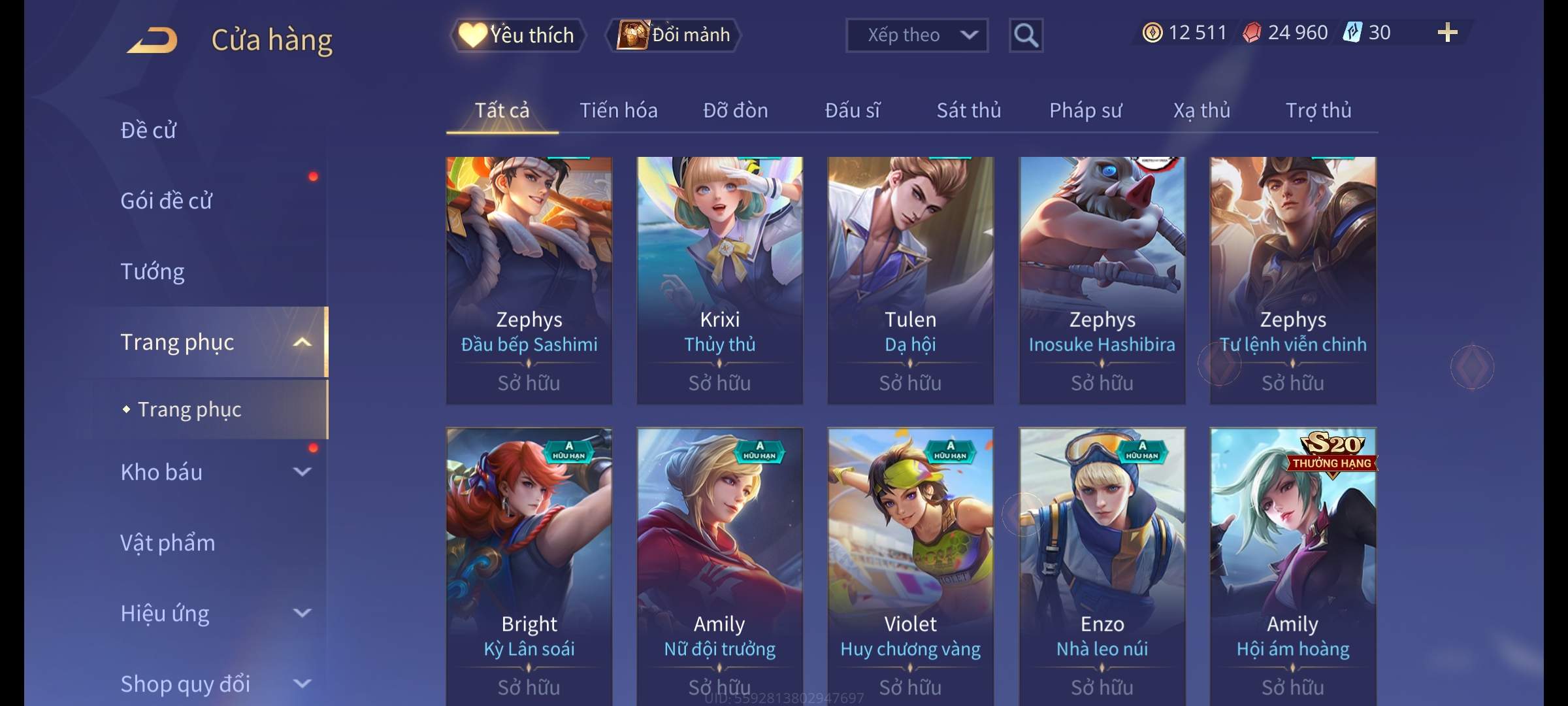
Task: Collapse the Trang phục sidebar section
Action: (x=302, y=342)
